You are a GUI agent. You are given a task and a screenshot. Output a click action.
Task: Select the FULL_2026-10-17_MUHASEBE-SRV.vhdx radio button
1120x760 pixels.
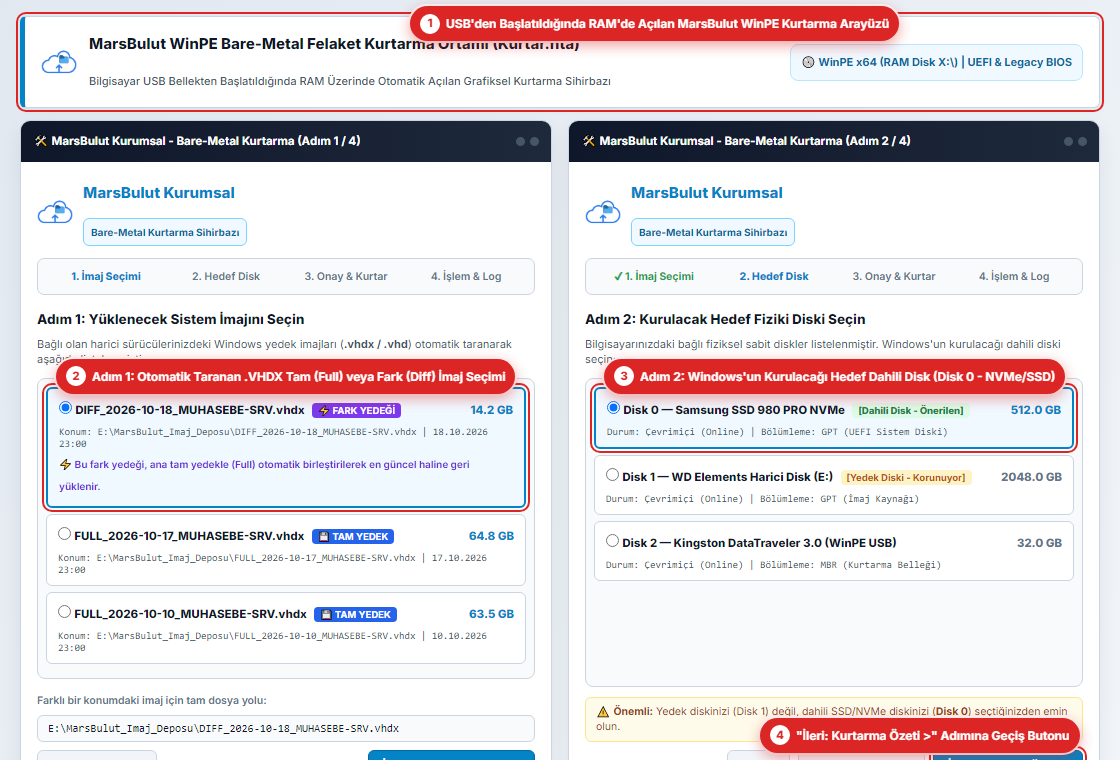(64, 534)
